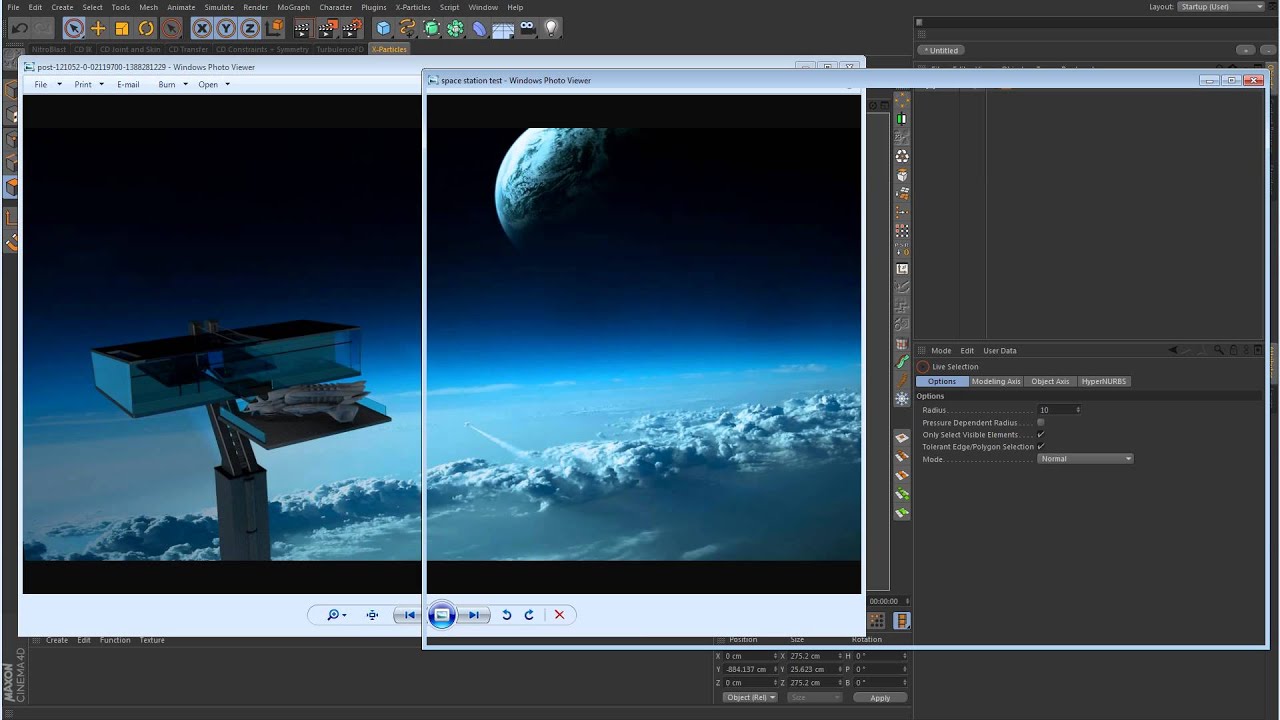Switch to the HyperNURBS tab

click(1104, 381)
